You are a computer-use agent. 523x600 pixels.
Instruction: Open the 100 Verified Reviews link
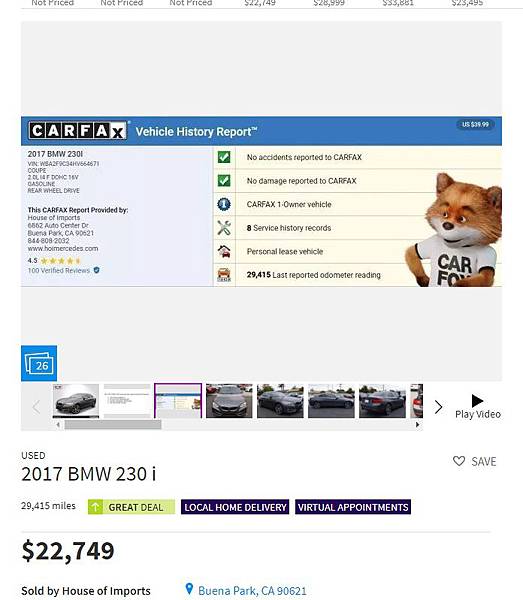(x=59, y=271)
